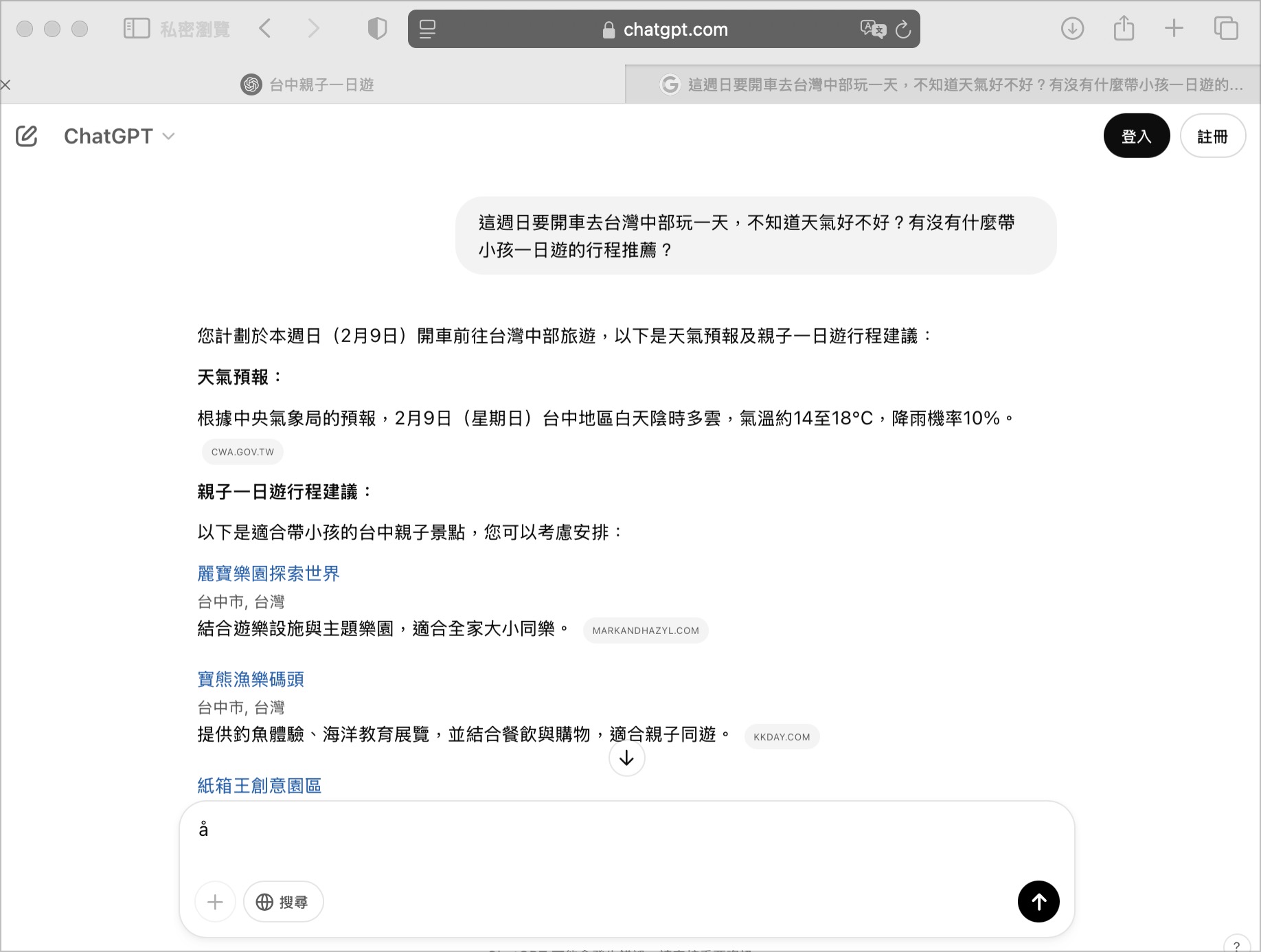The height and width of the screenshot is (952, 1261).
Task: Open reader view icon in address bar
Action: click(x=427, y=29)
